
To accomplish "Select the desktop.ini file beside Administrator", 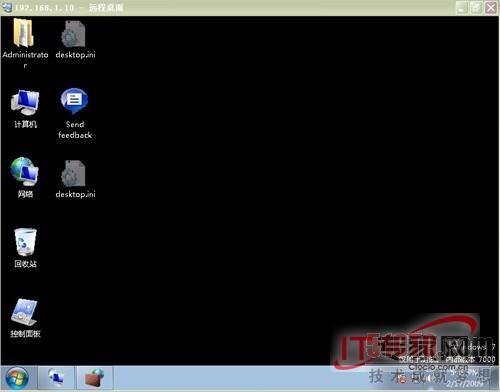I will [74, 34].
